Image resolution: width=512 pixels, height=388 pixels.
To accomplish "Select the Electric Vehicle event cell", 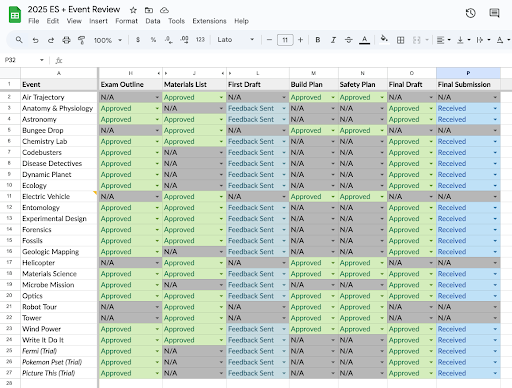I will click(x=59, y=196).
